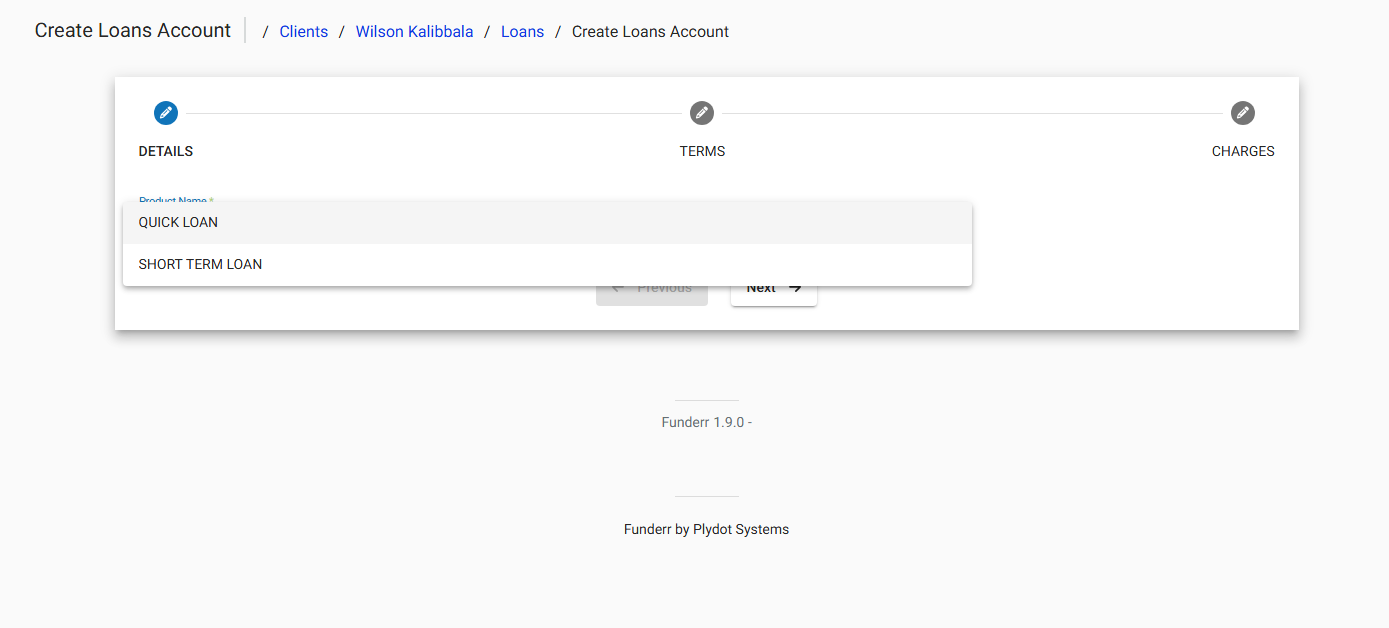This screenshot has height=628, width=1389.
Task: Click the blue filled stepper circle for DETAILS
Action: point(165,113)
